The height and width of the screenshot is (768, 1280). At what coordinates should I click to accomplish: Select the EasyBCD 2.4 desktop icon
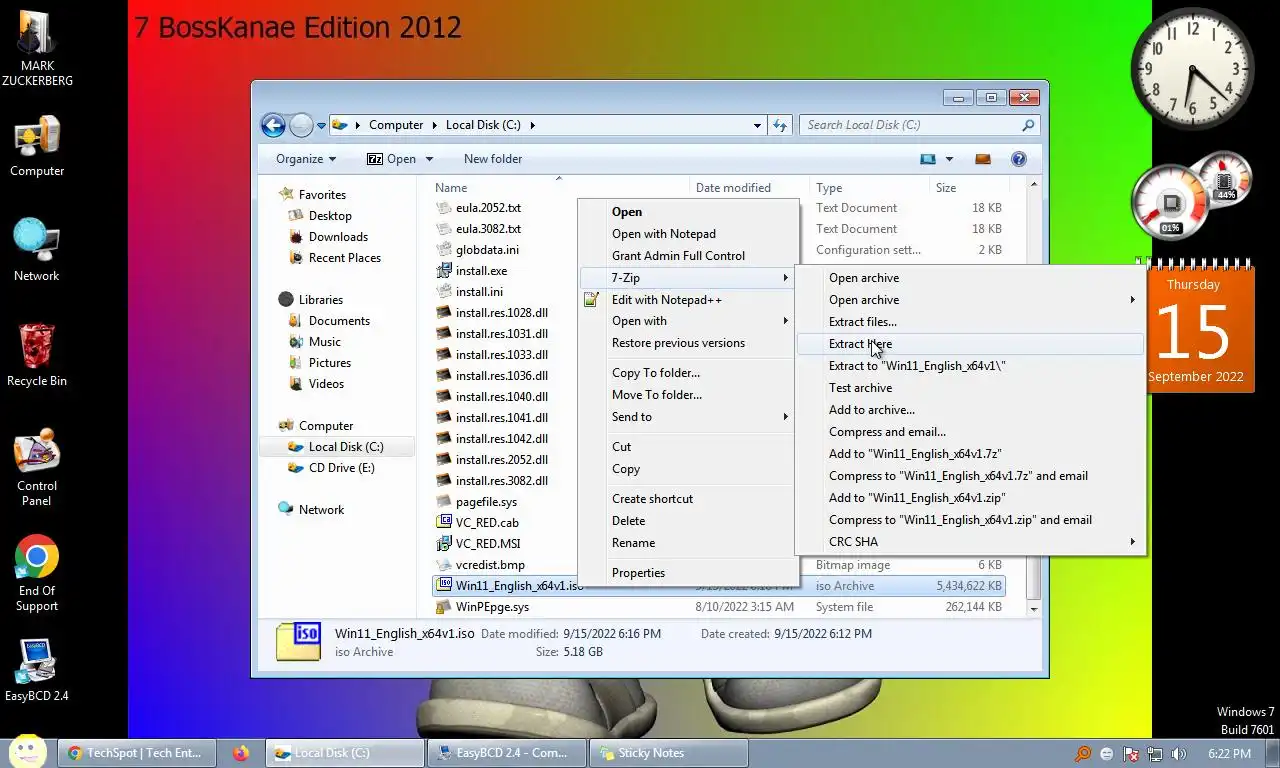[x=37, y=670]
